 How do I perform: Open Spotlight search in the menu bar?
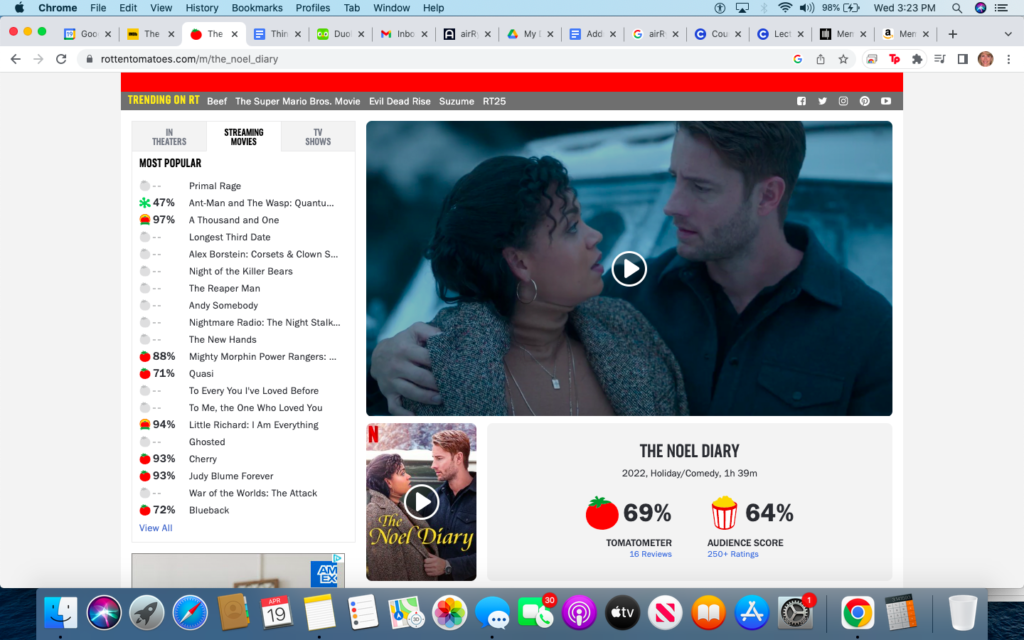click(957, 8)
